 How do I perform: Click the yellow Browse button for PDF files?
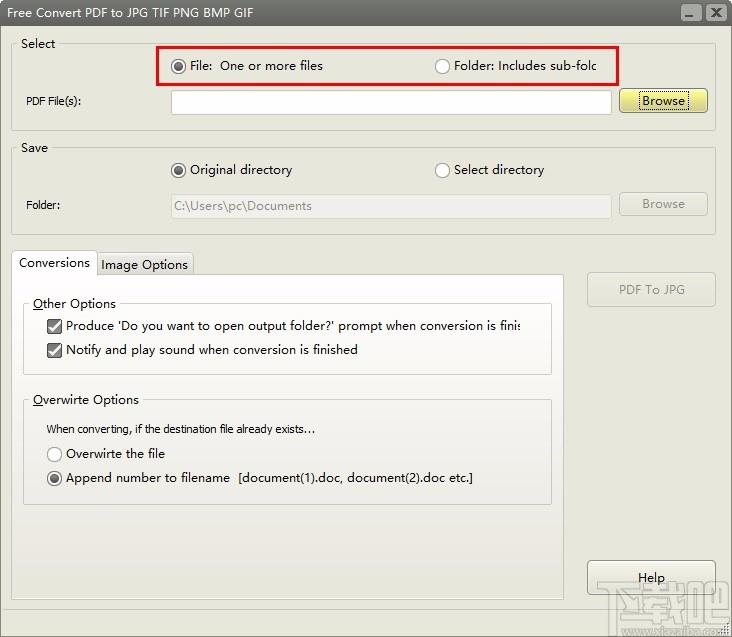(663, 101)
